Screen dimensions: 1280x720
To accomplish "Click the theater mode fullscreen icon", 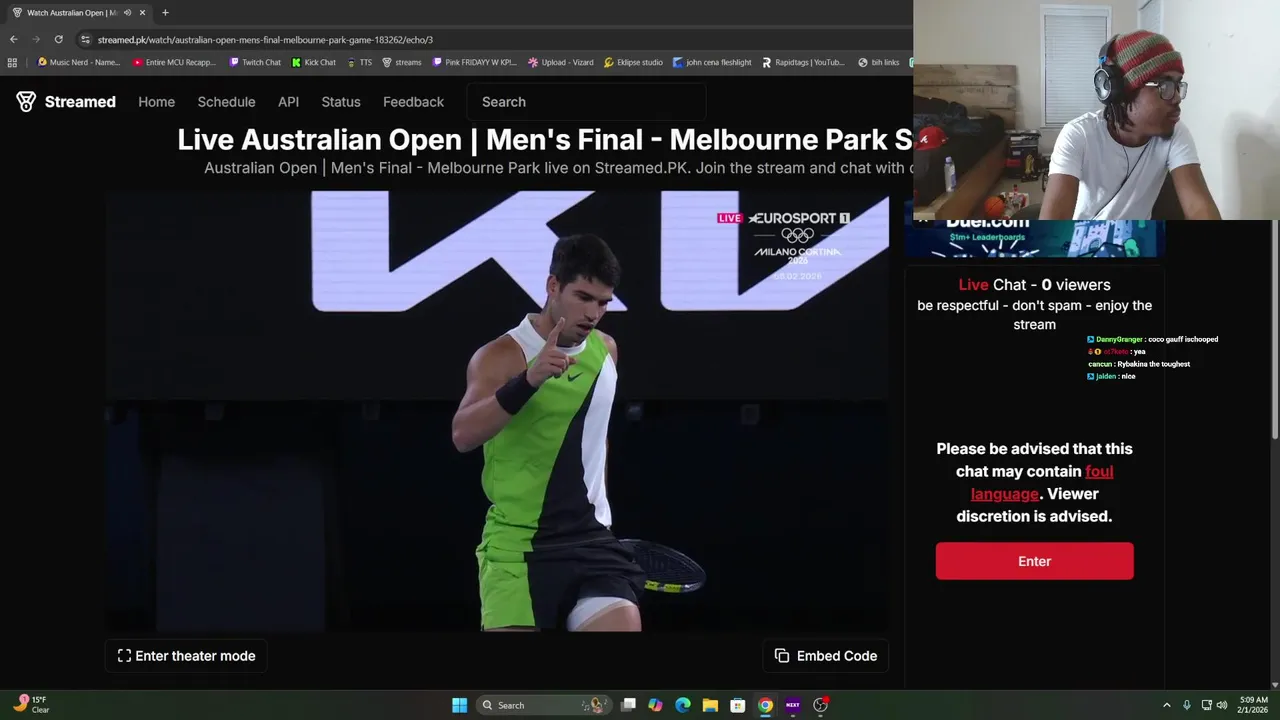I will click(x=124, y=656).
